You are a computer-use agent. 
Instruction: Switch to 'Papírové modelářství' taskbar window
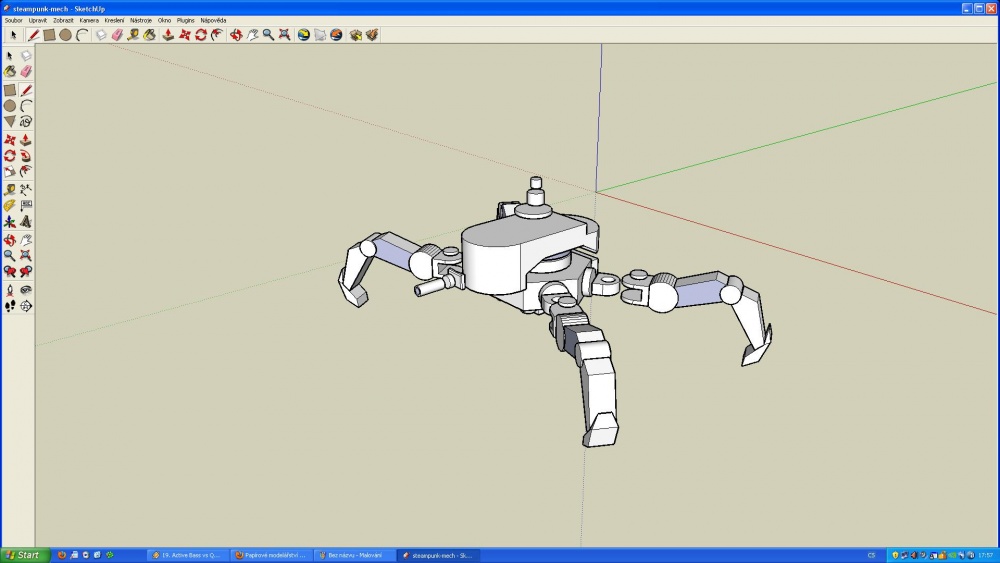pyautogui.click(x=271, y=555)
